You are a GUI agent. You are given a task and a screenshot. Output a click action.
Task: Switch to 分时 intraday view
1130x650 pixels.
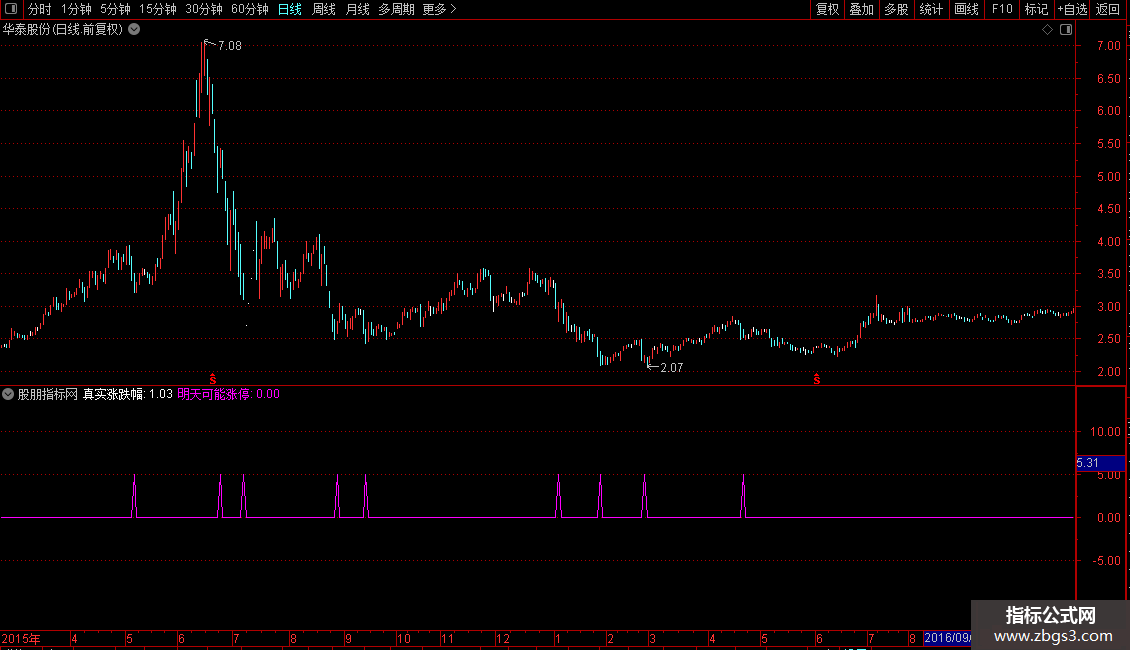40,9
